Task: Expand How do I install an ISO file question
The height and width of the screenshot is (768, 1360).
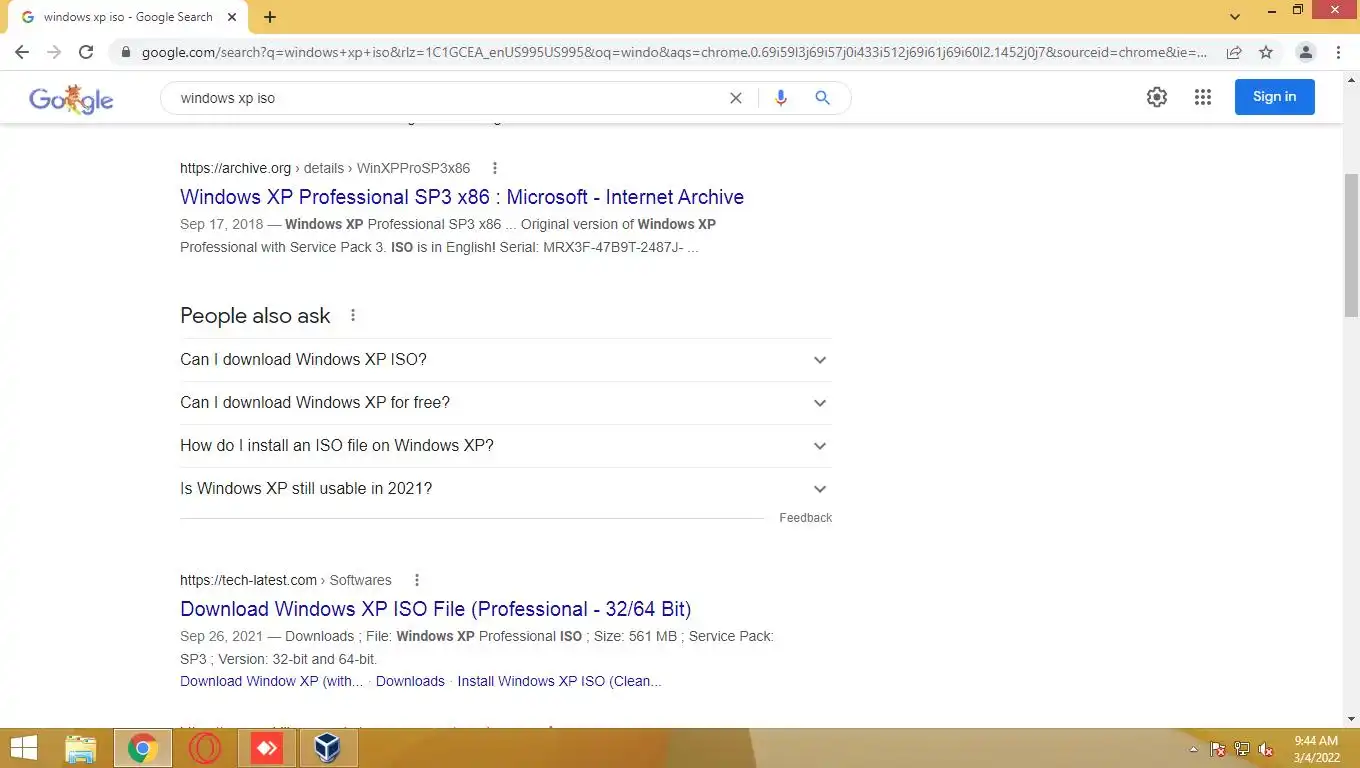Action: coord(505,446)
